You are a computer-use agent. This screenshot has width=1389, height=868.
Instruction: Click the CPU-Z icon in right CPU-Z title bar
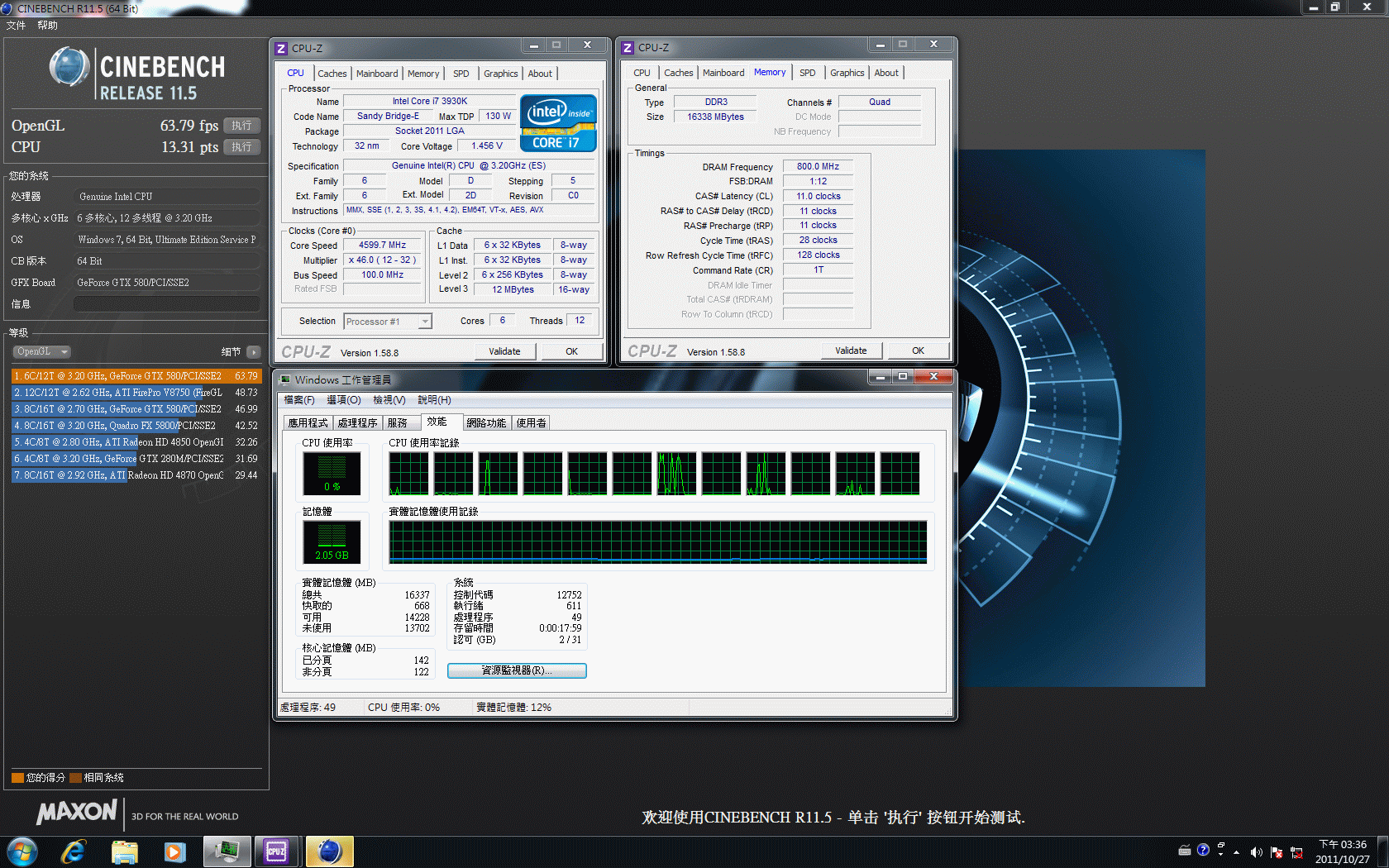click(x=628, y=48)
